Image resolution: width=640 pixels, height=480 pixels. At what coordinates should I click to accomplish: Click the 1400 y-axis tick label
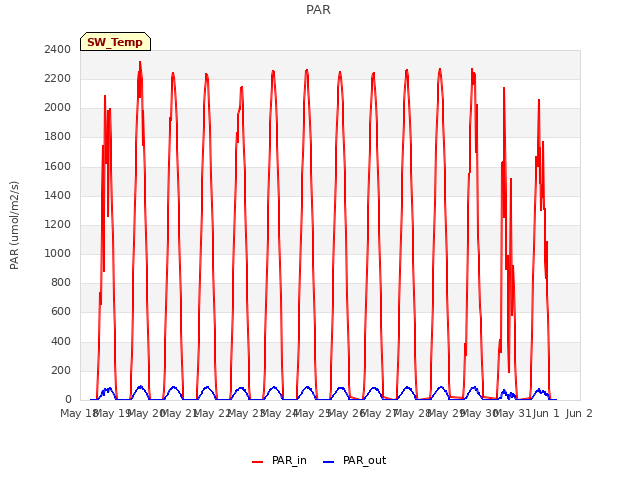58,196
